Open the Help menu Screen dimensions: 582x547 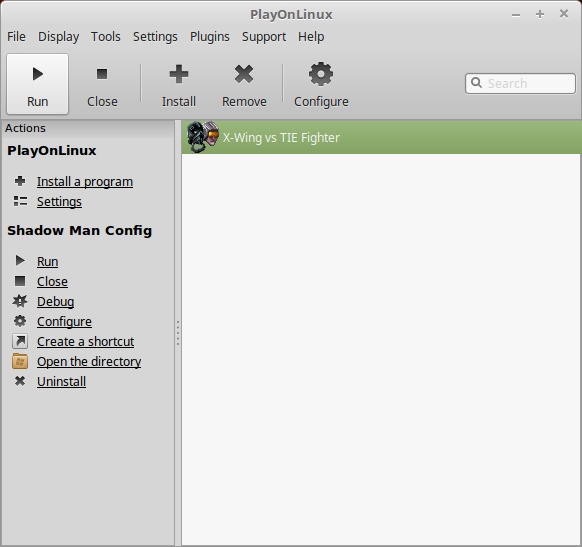pyautogui.click(x=311, y=37)
